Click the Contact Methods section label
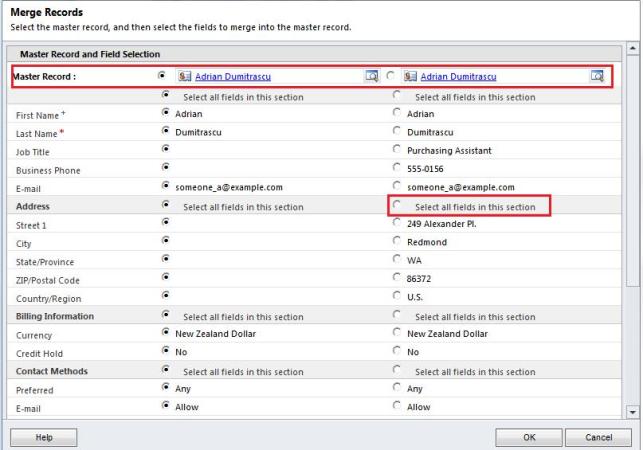643x450 pixels. click(52, 371)
